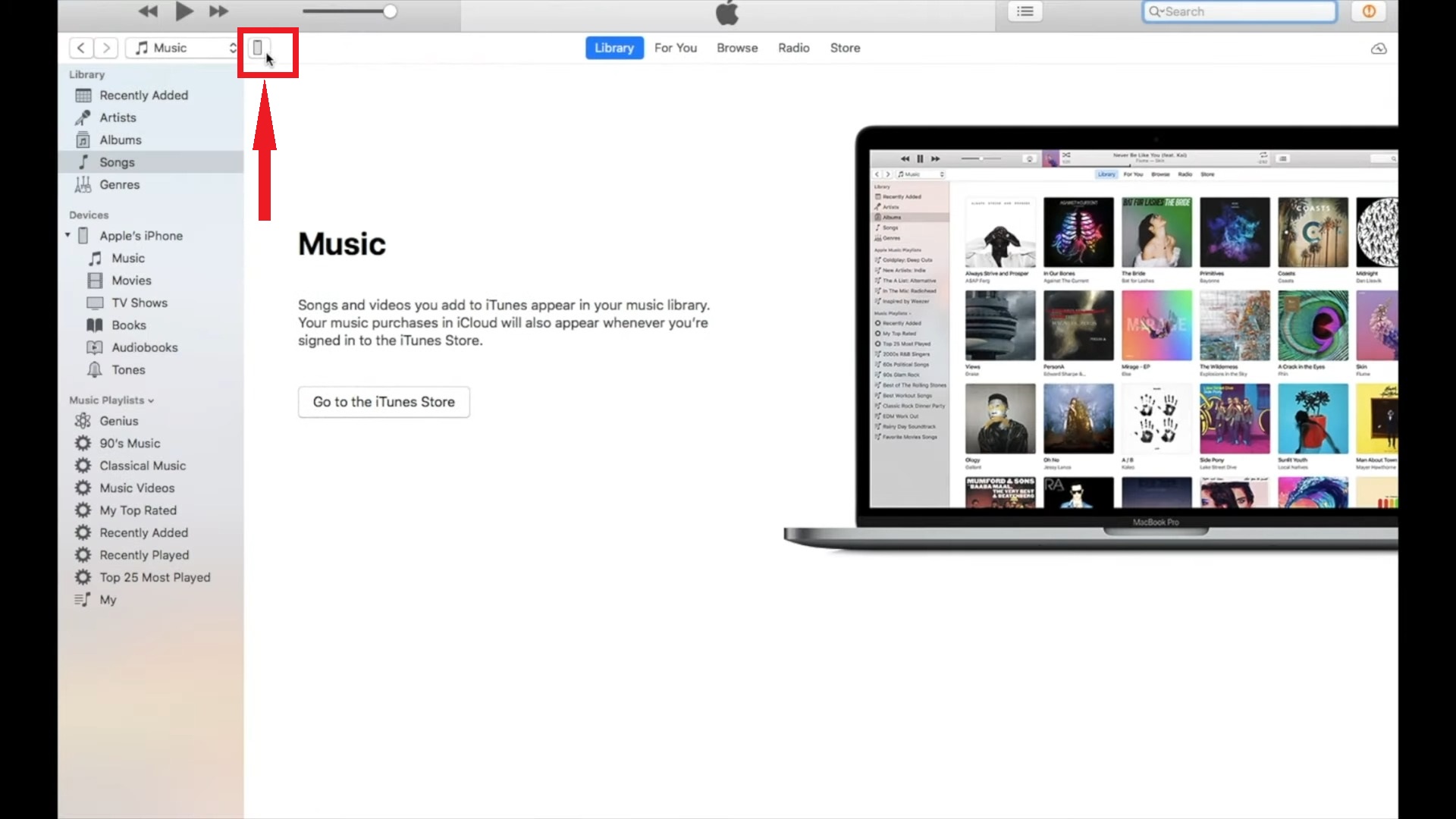Click the iPhone device icon in toolbar
This screenshot has width=1456, height=819.
coord(258,48)
